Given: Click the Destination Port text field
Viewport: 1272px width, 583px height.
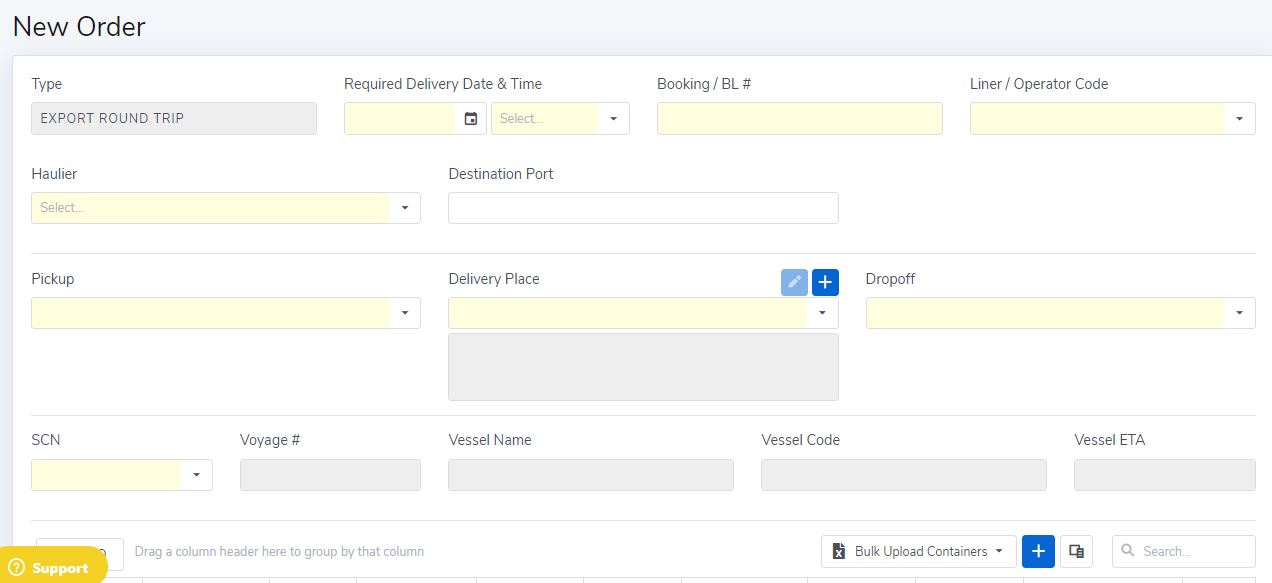Looking at the screenshot, I should (x=643, y=208).
